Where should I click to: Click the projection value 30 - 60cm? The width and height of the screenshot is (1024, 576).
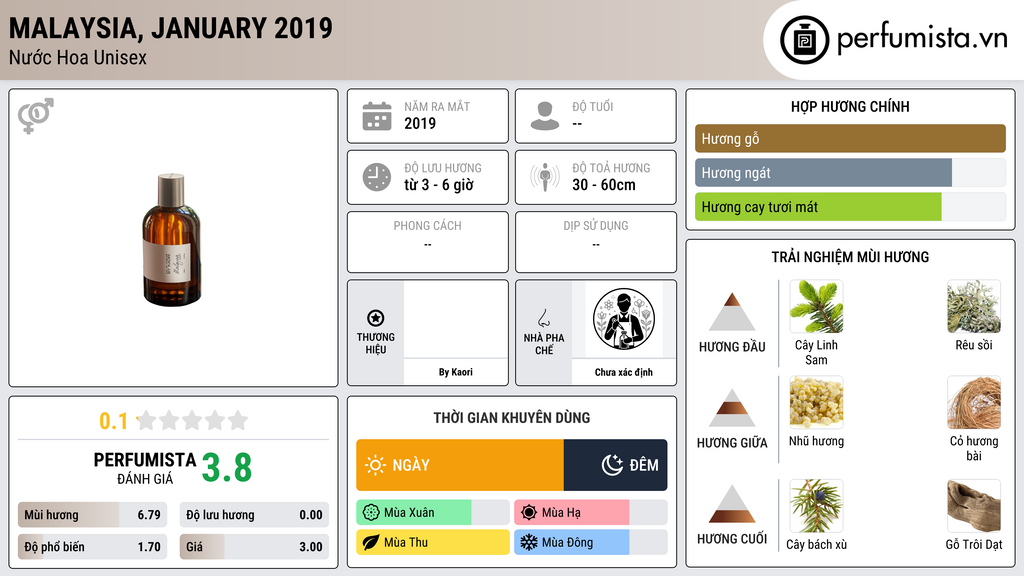[x=603, y=185]
